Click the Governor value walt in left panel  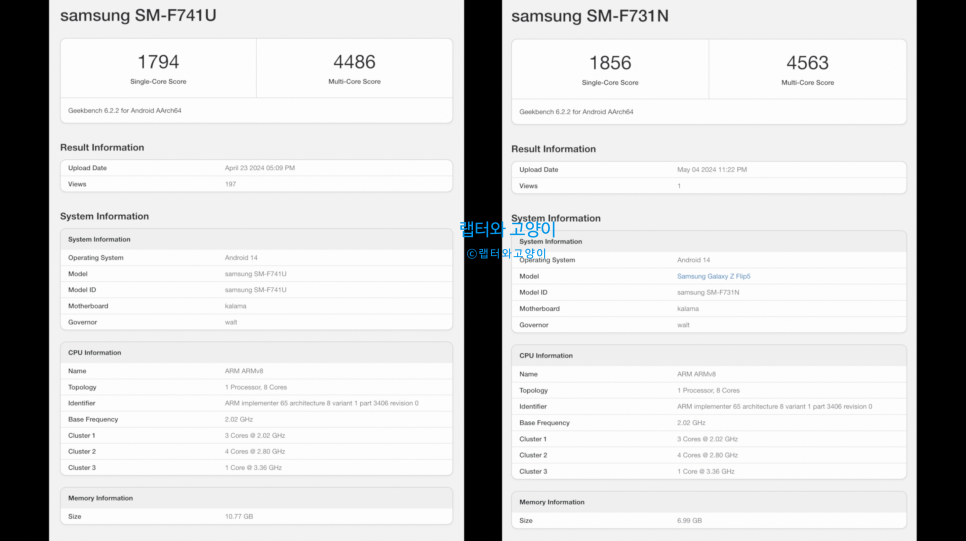point(231,322)
